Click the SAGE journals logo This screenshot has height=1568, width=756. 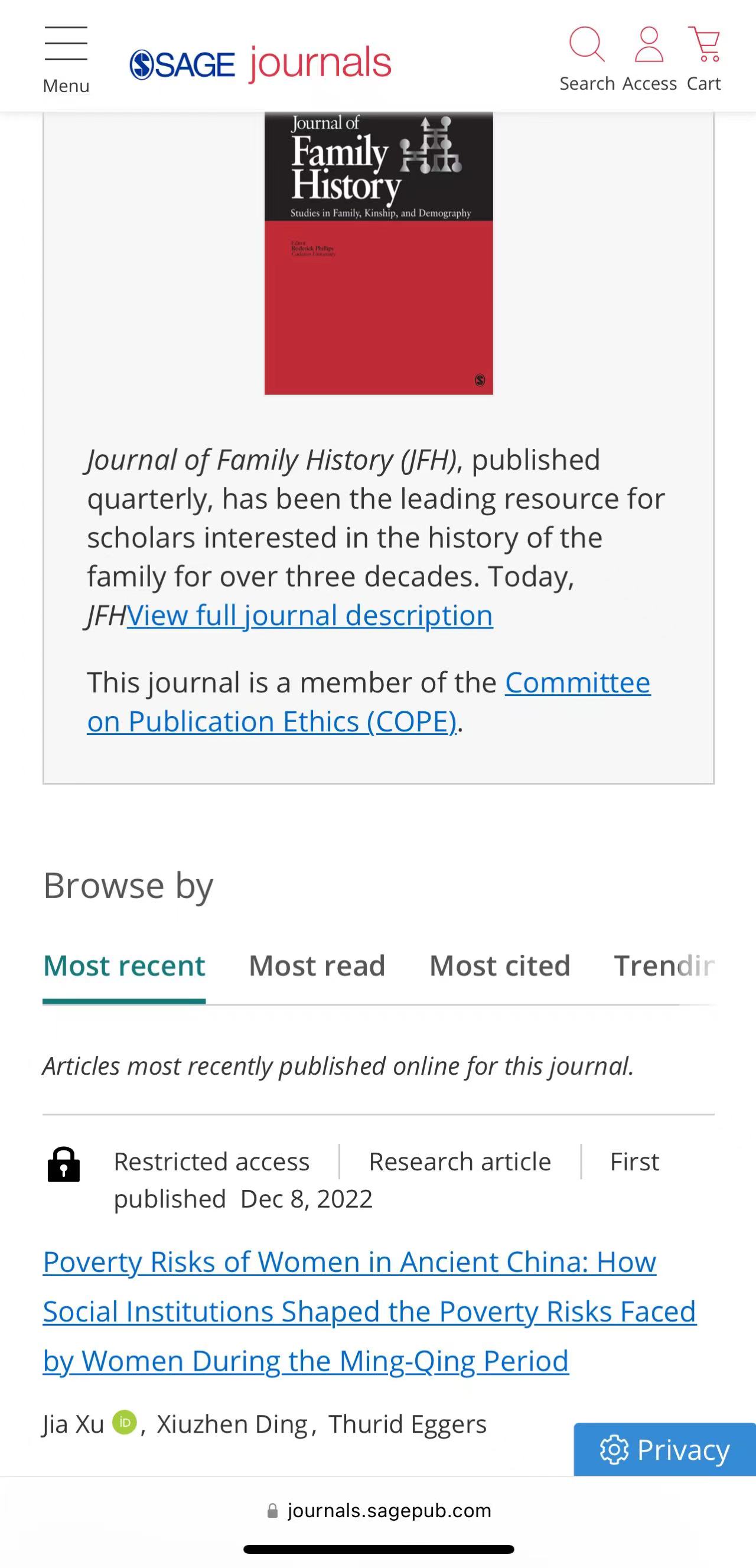pyautogui.click(x=260, y=63)
